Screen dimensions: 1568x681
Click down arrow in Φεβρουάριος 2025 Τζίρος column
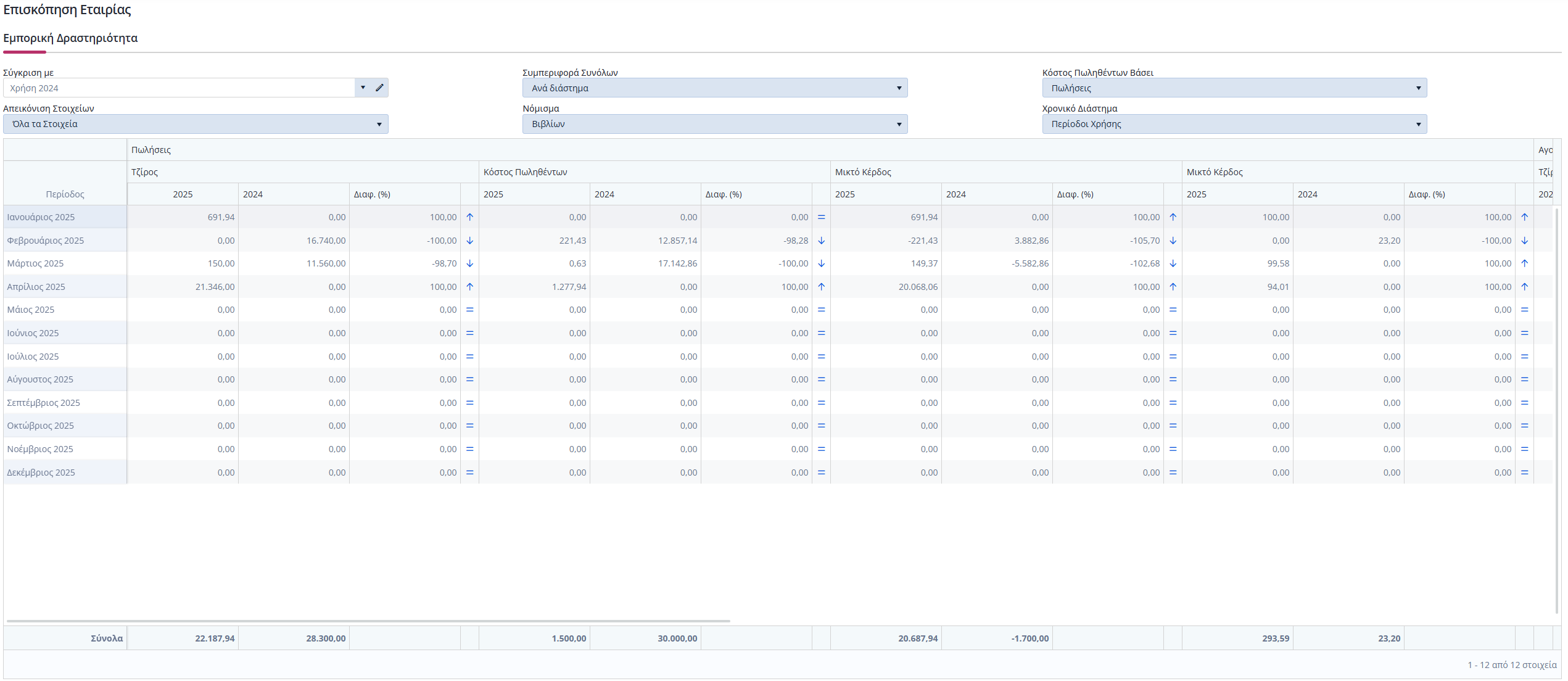[469, 241]
